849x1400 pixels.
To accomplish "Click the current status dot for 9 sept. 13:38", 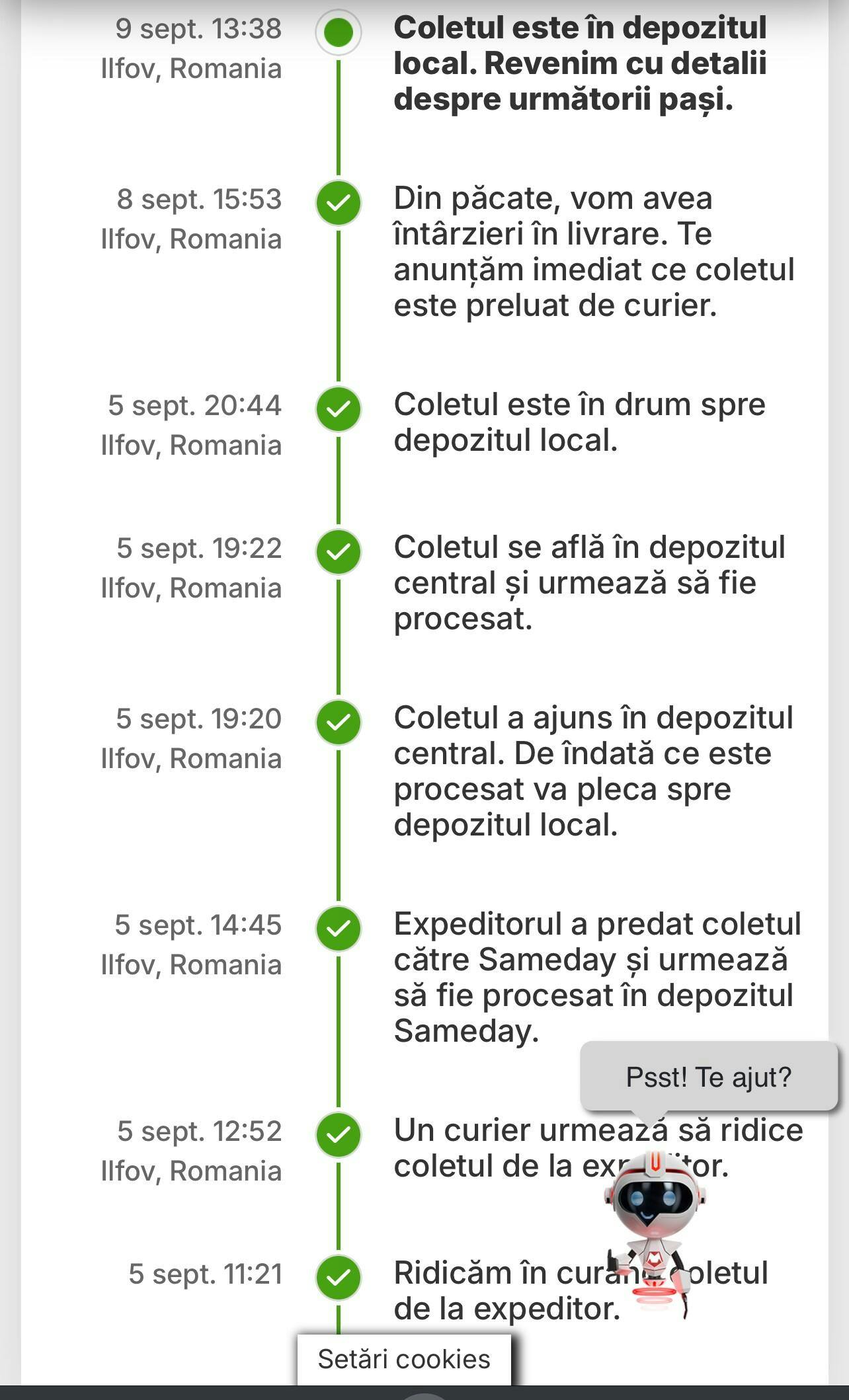I will pyautogui.click(x=339, y=32).
